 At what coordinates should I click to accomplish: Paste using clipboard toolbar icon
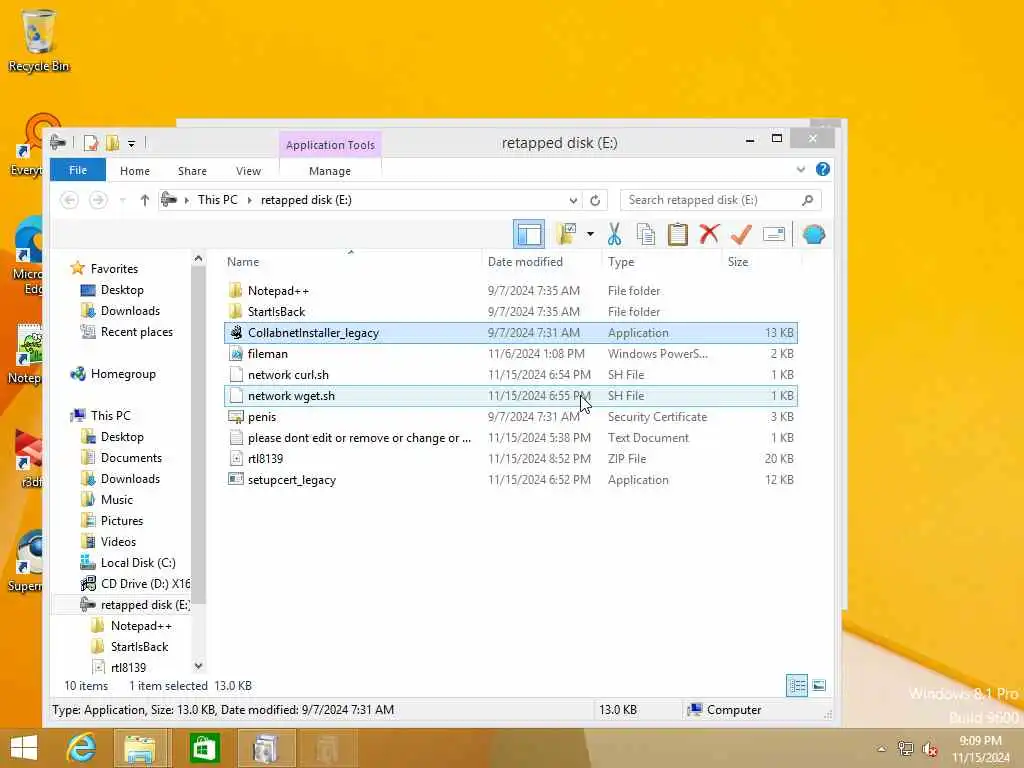pos(677,234)
